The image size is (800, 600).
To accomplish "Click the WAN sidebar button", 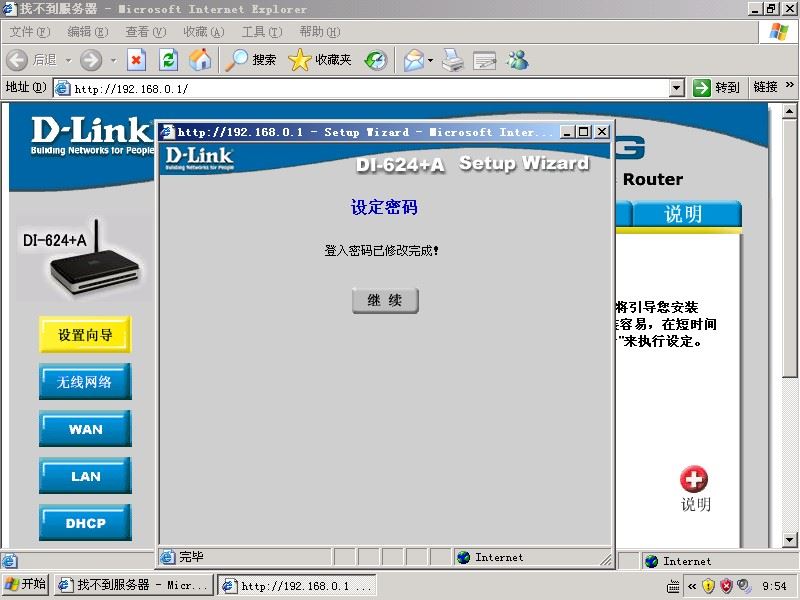I will pyautogui.click(x=85, y=429).
